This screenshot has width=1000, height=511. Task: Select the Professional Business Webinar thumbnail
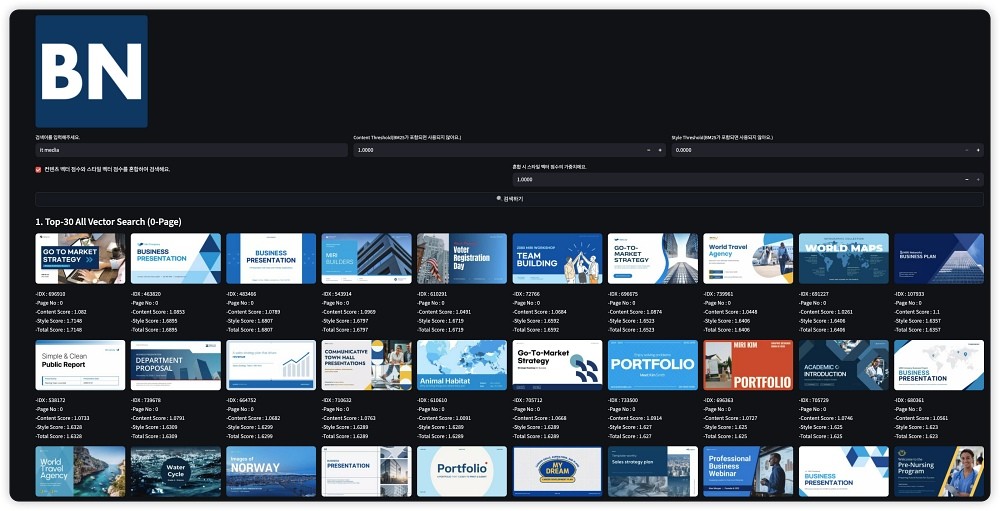click(x=748, y=471)
